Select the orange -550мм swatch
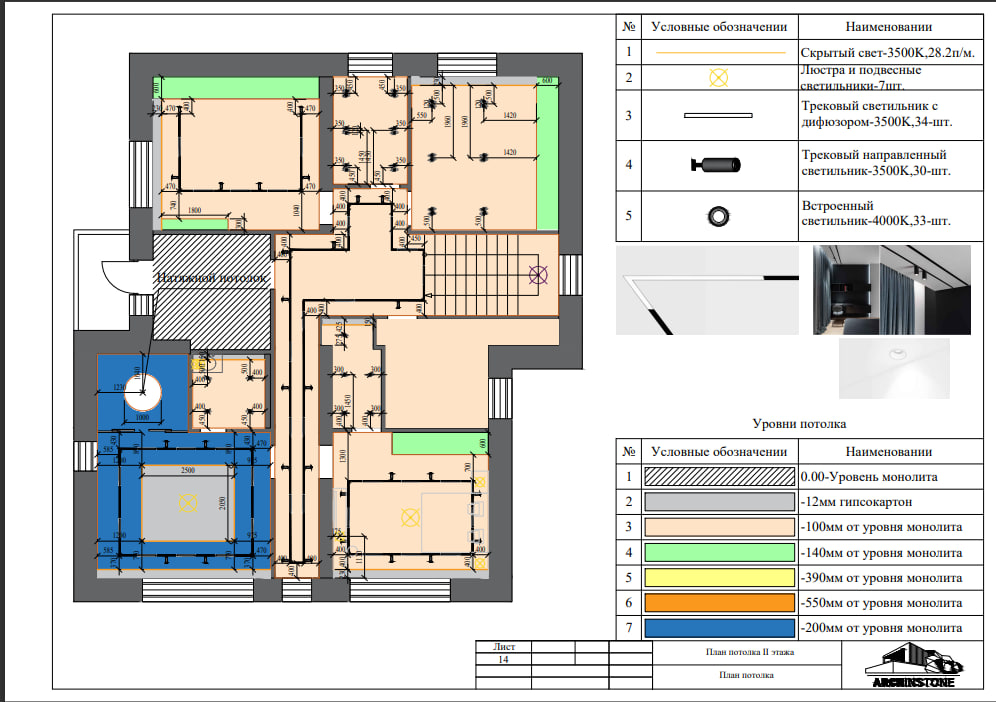This screenshot has width=996, height=702. (x=720, y=602)
